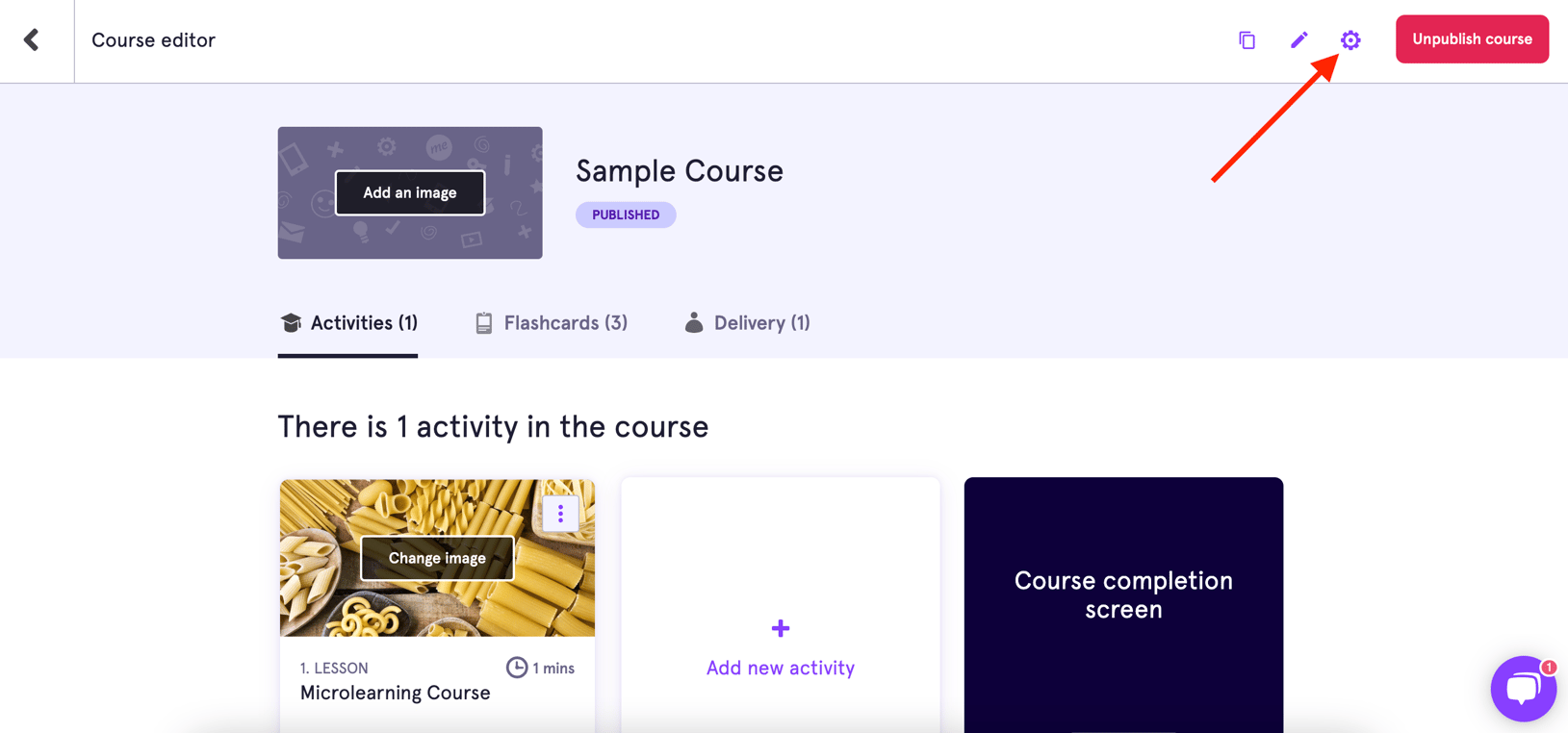This screenshot has height=733, width=1568.
Task: Click the Delivery person icon
Action: 694,322
